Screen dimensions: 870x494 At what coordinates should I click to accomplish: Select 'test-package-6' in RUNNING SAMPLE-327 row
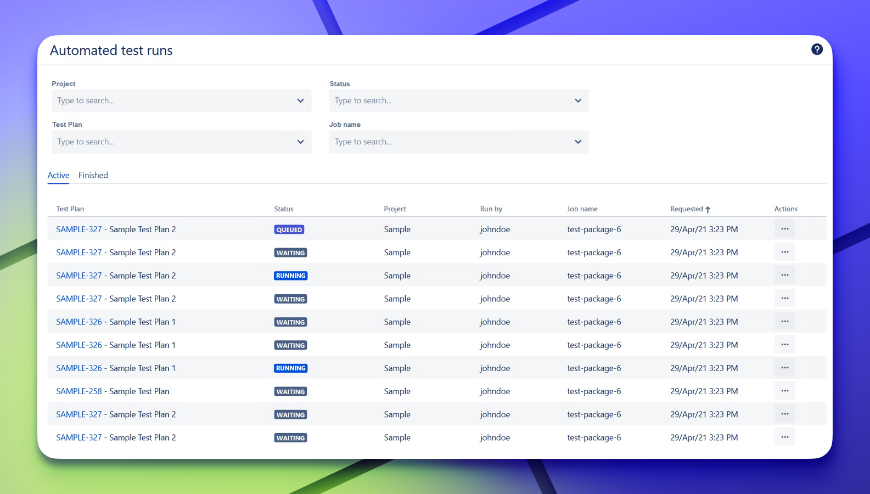pyautogui.click(x=594, y=276)
